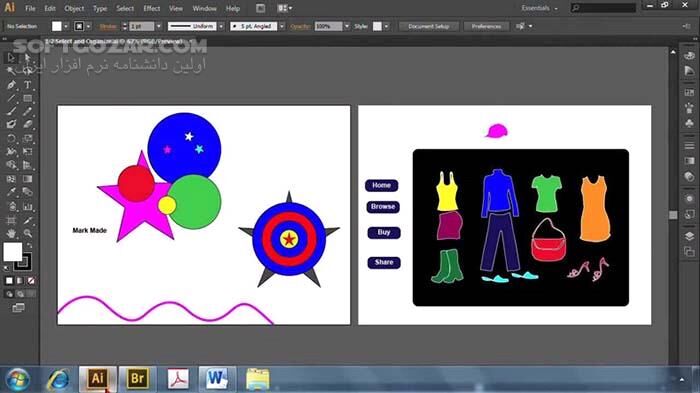Open opacity percentage dropdown

tap(347, 26)
